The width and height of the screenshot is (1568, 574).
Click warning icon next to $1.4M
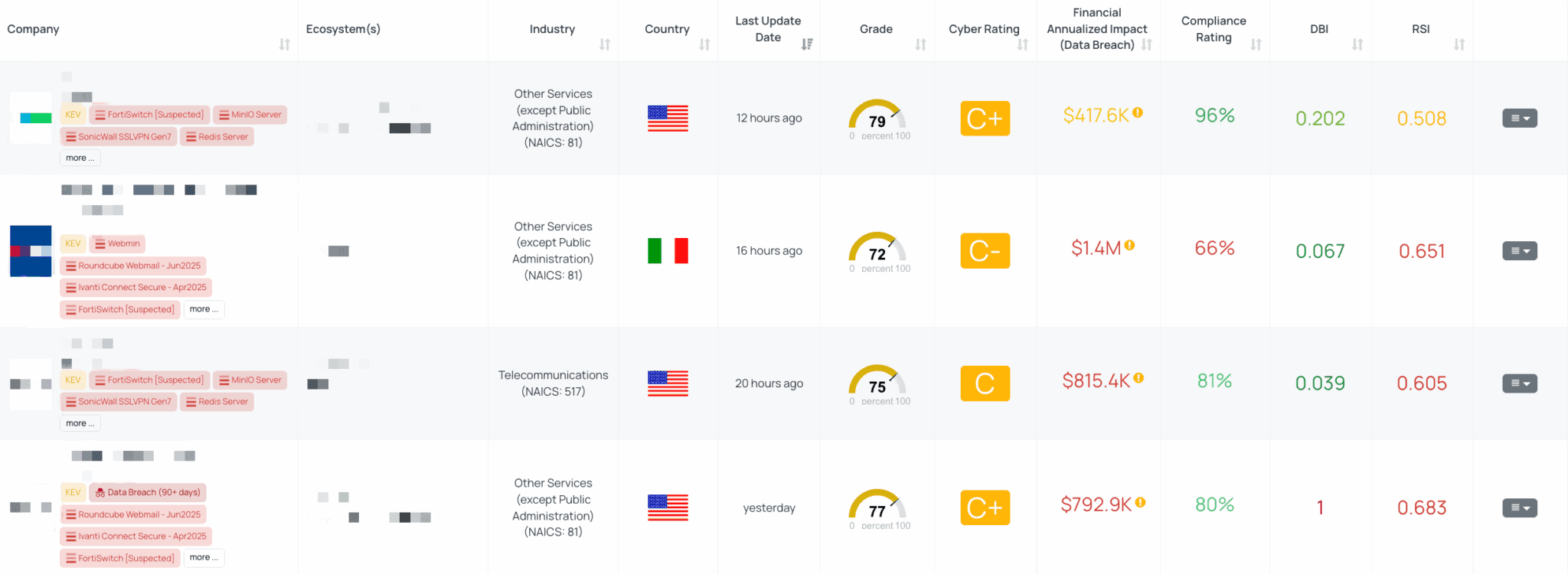1129,246
